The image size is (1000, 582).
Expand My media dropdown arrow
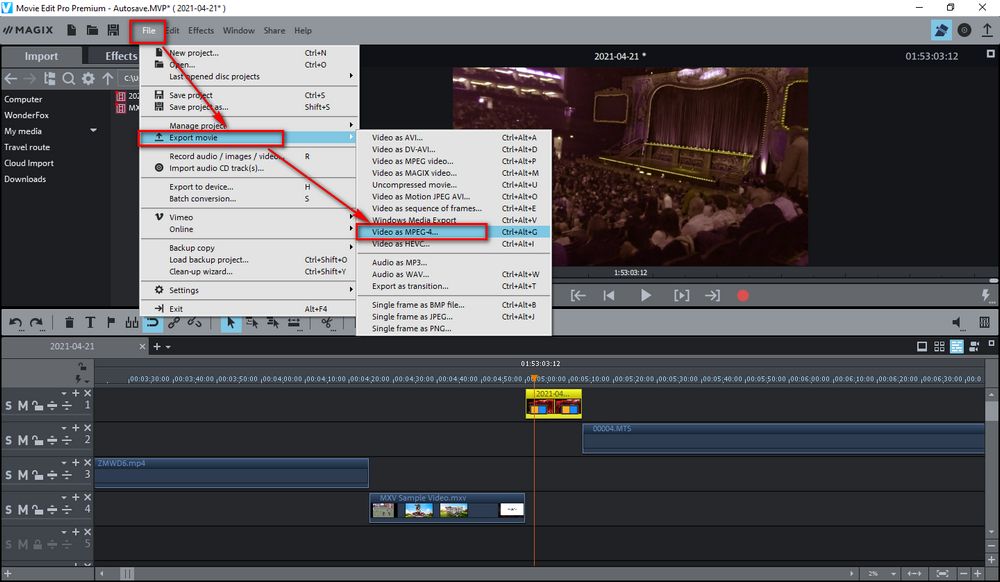point(94,131)
